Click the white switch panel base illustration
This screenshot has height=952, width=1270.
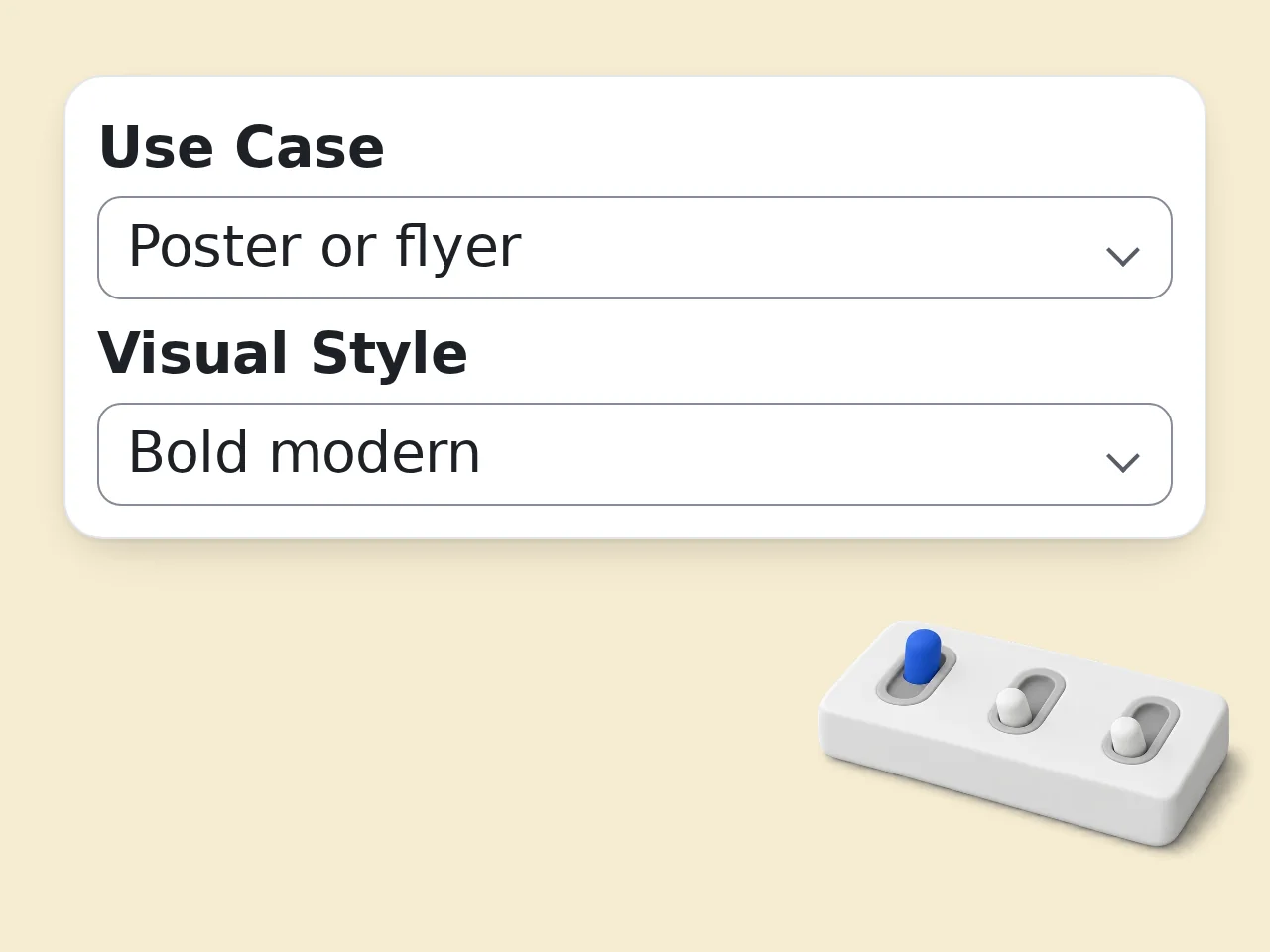pyautogui.click(x=1025, y=735)
